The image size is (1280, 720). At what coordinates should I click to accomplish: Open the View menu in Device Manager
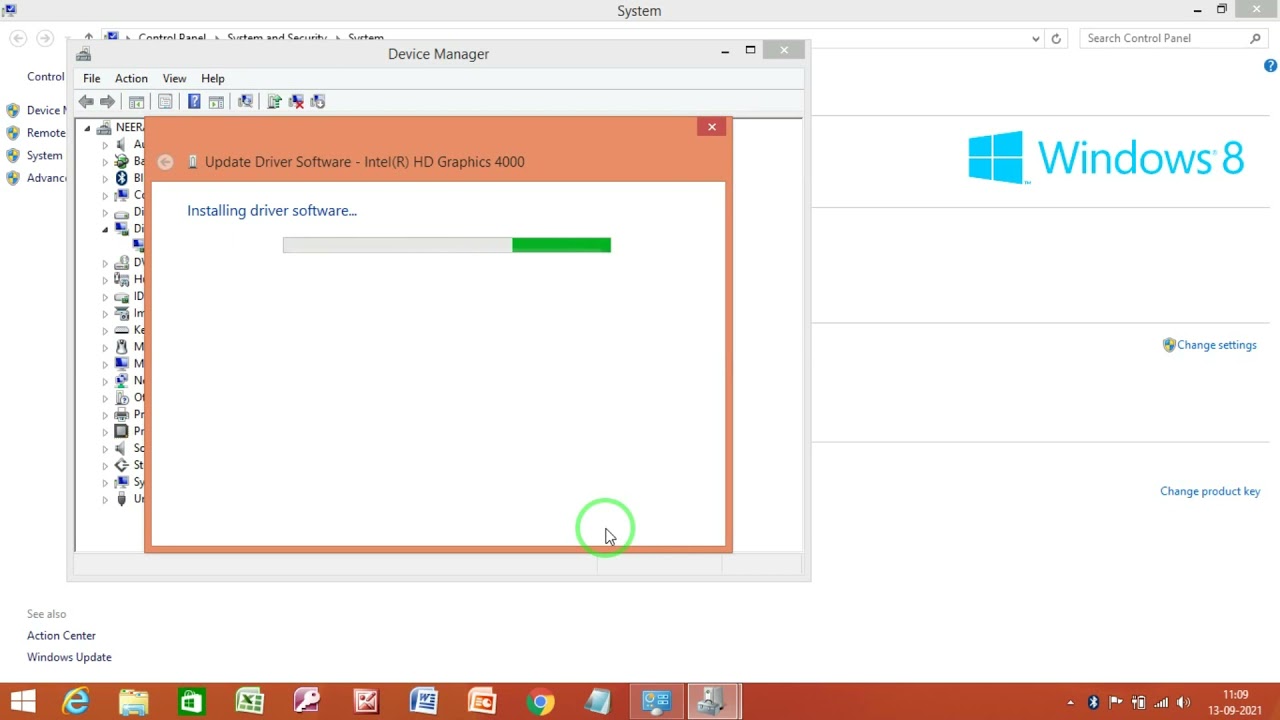click(x=174, y=78)
